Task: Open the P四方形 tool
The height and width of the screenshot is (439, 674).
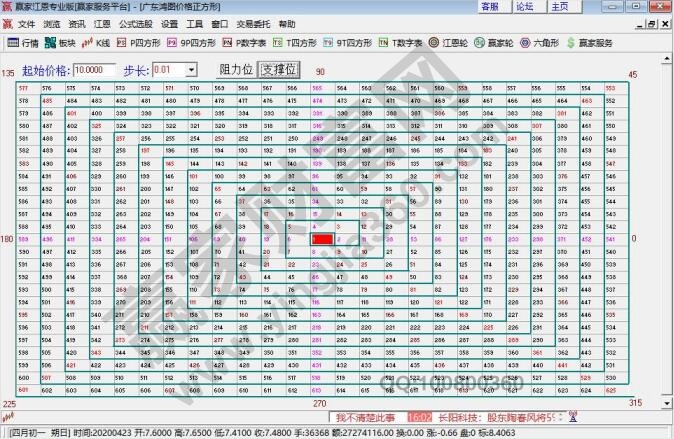Action: (x=138, y=43)
